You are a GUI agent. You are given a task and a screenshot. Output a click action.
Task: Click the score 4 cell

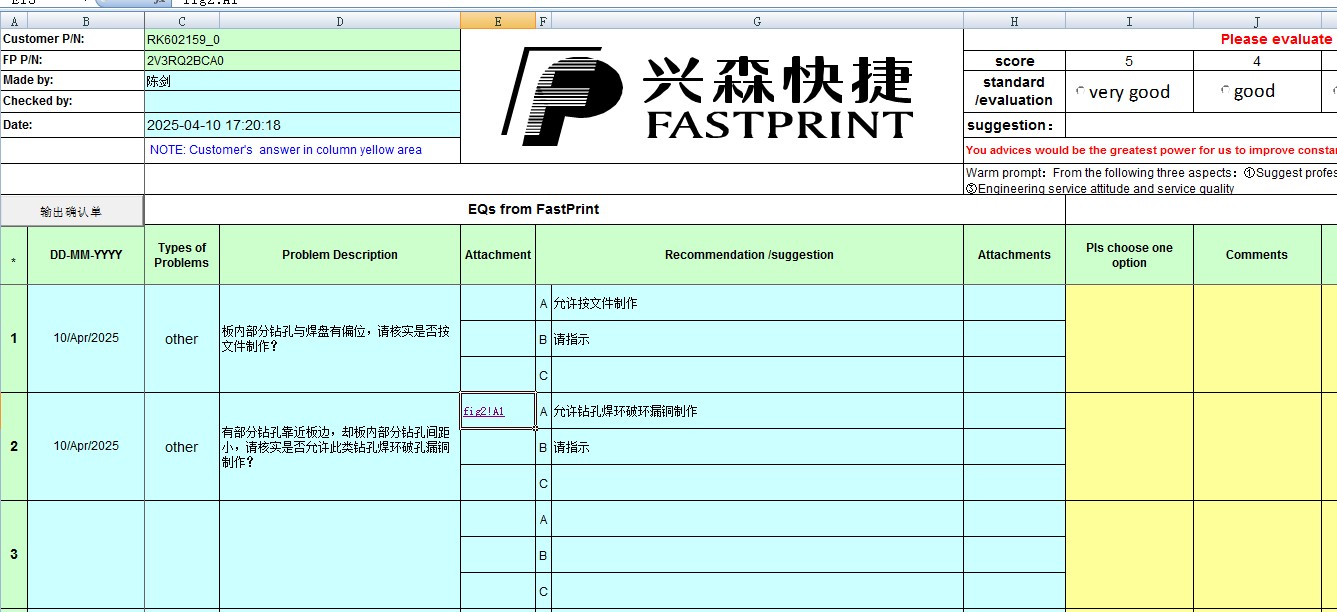(1257, 61)
